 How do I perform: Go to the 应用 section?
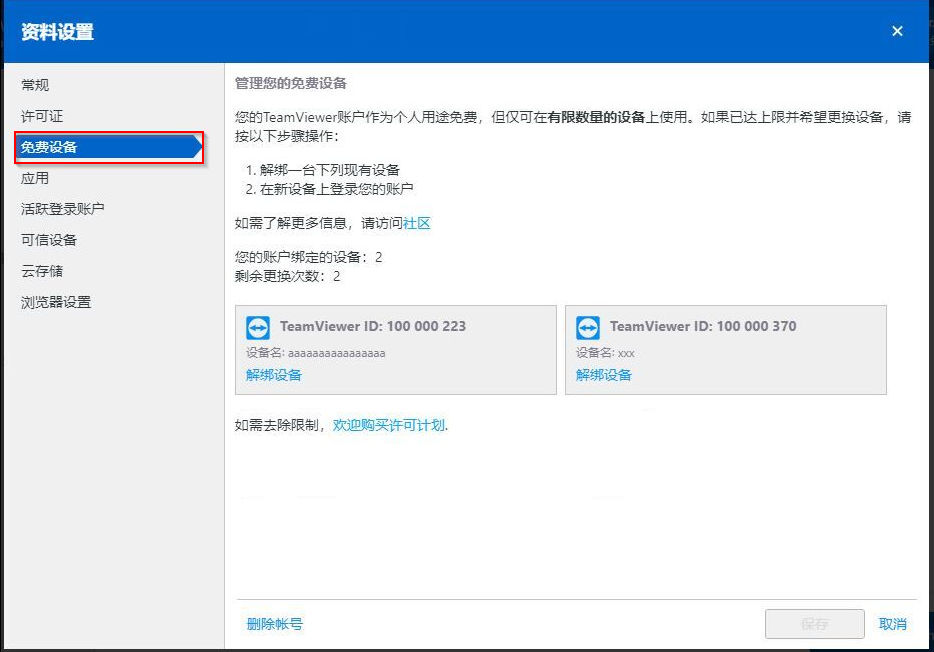click(35, 178)
